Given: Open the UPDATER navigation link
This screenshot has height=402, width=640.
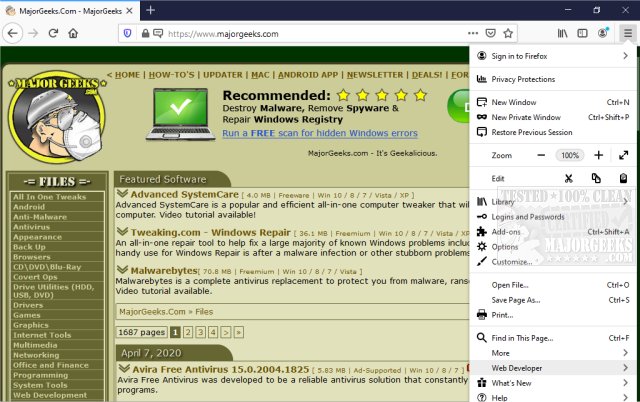Looking at the screenshot, I should pos(223,75).
